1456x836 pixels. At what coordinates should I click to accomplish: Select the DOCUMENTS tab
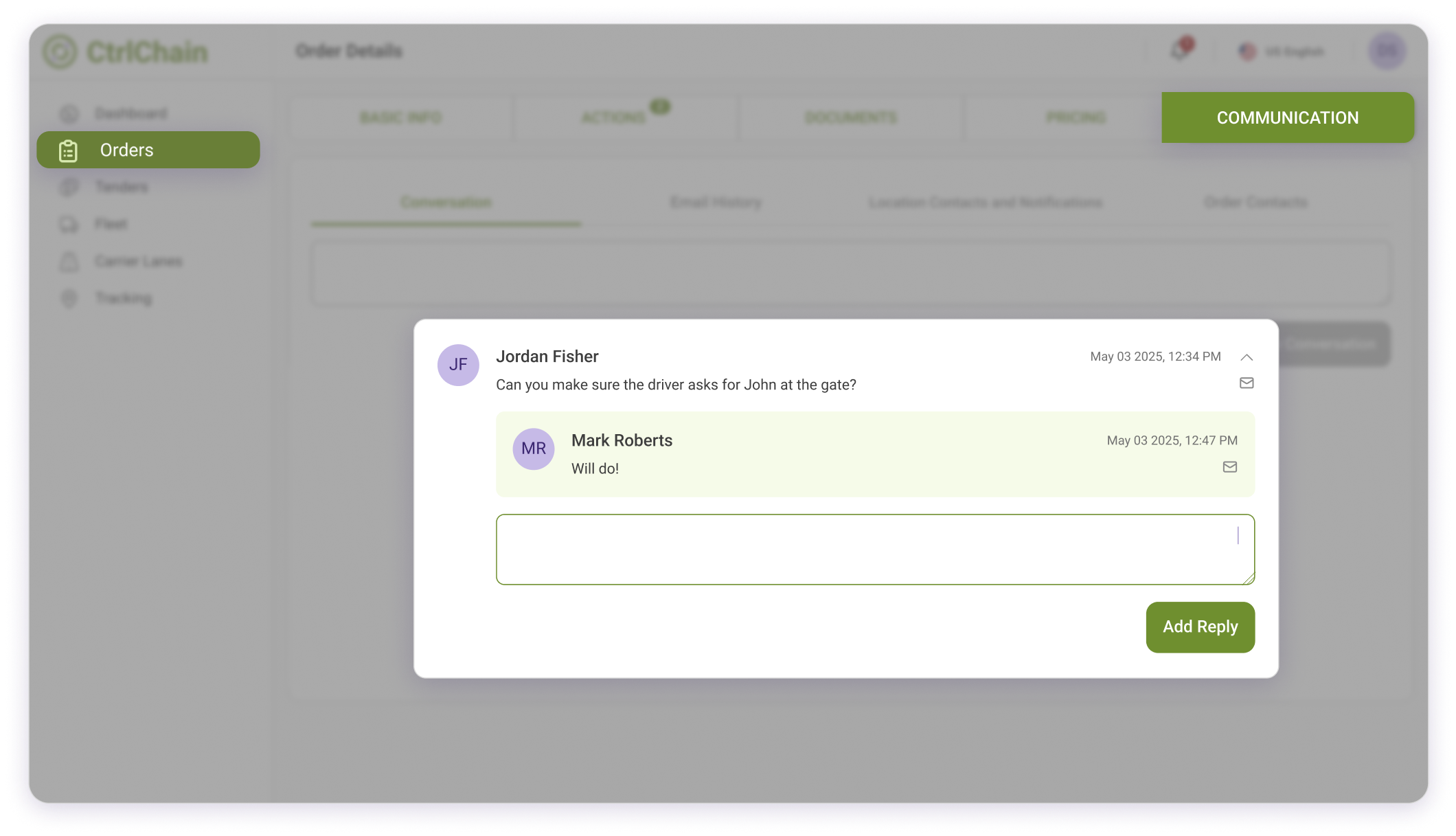point(850,117)
